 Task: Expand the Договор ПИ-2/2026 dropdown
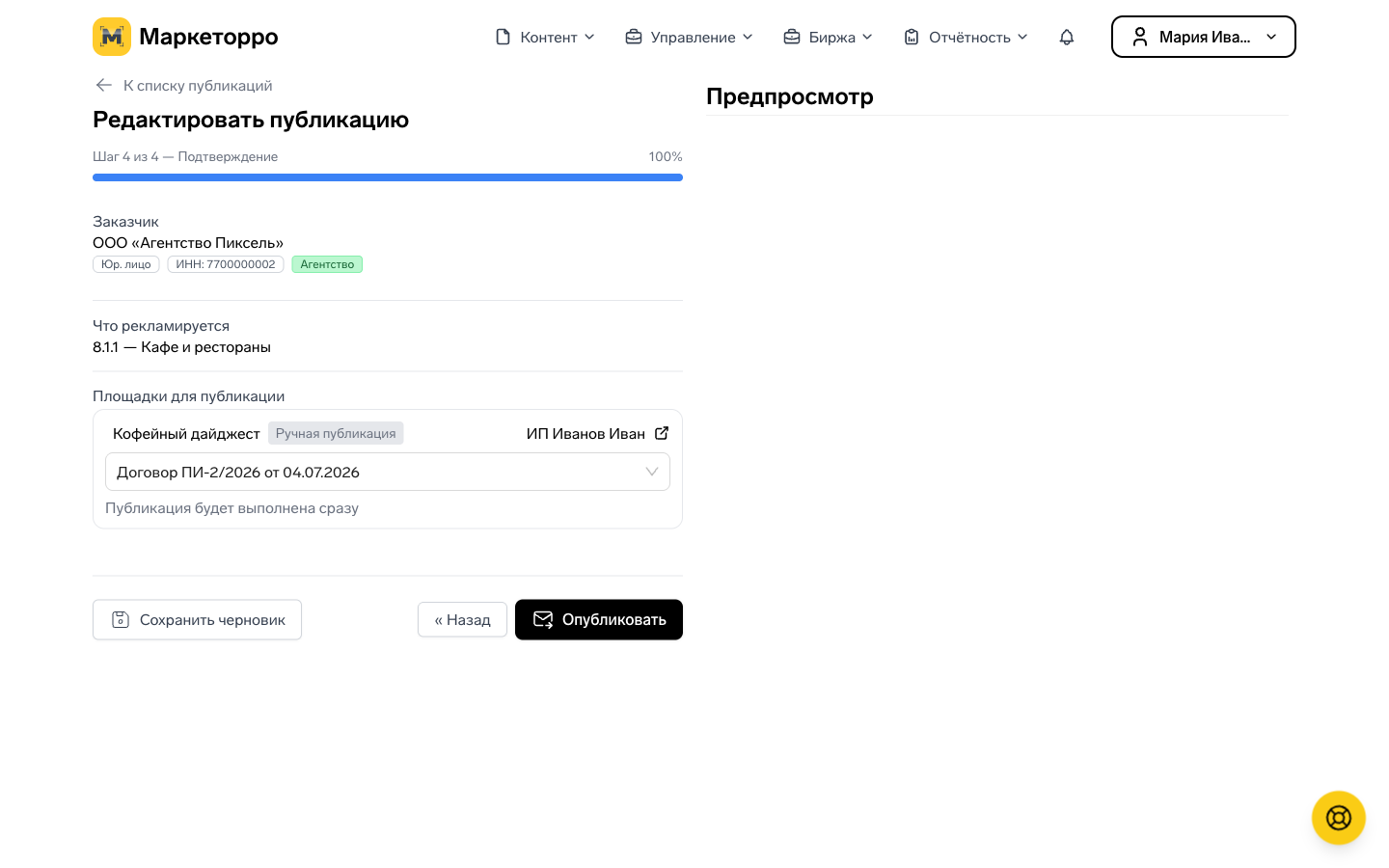tap(388, 472)
